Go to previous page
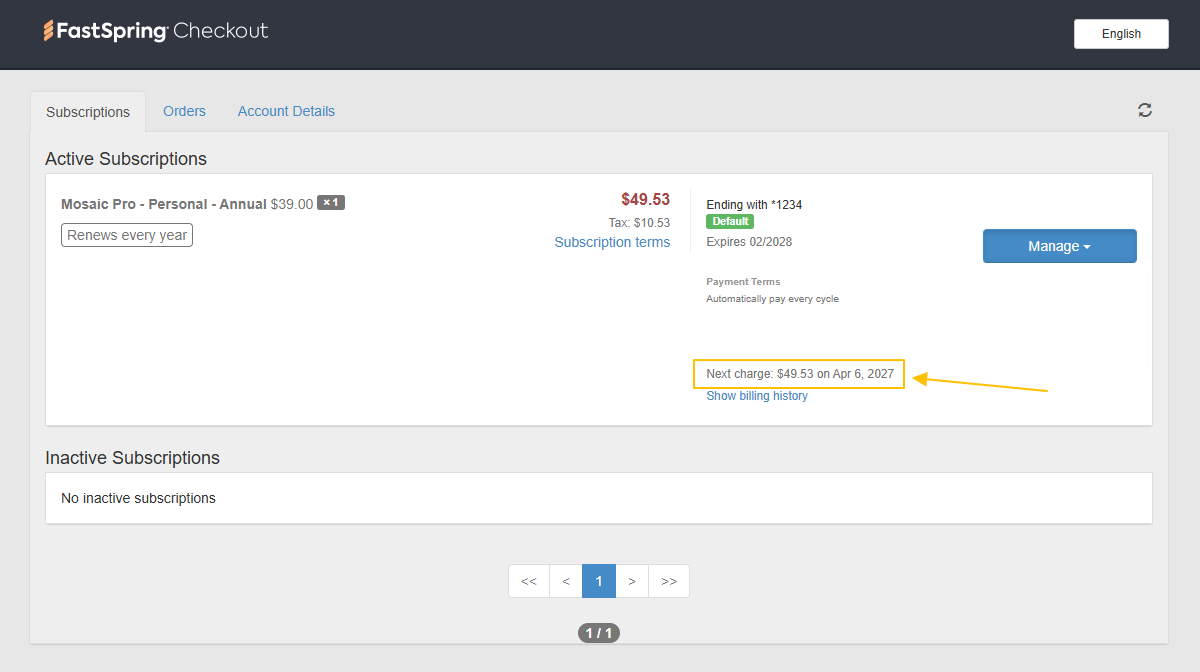Screen dimensions: 1200x672 coord(566,581)
